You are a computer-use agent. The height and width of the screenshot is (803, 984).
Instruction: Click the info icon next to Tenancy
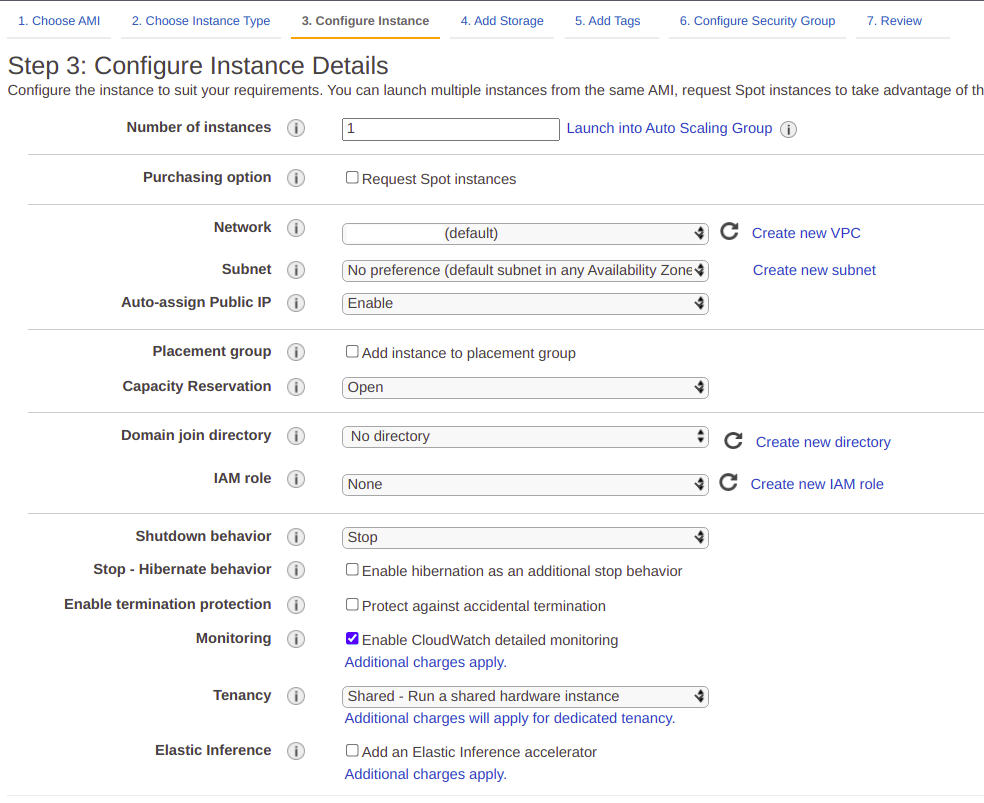296,696
